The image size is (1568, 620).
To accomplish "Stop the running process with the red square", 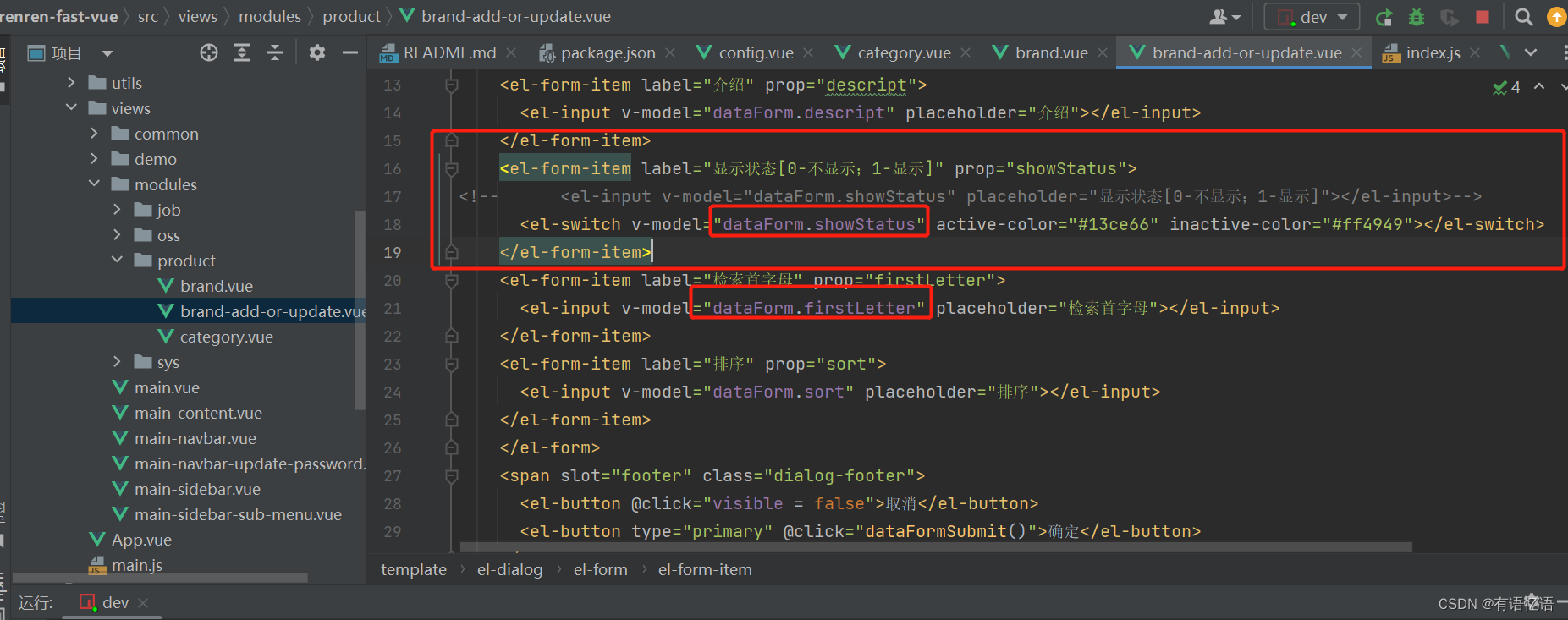I will (1483, 17).
